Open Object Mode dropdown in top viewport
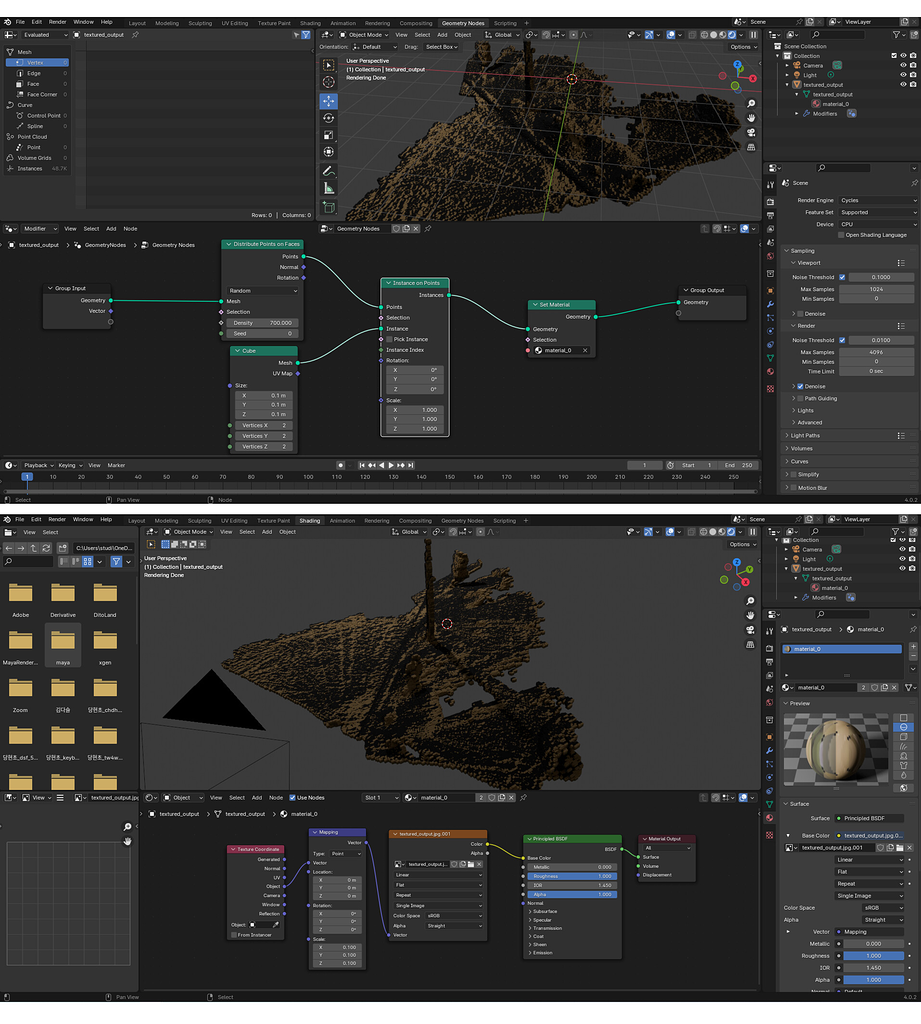 pos(364,35)
